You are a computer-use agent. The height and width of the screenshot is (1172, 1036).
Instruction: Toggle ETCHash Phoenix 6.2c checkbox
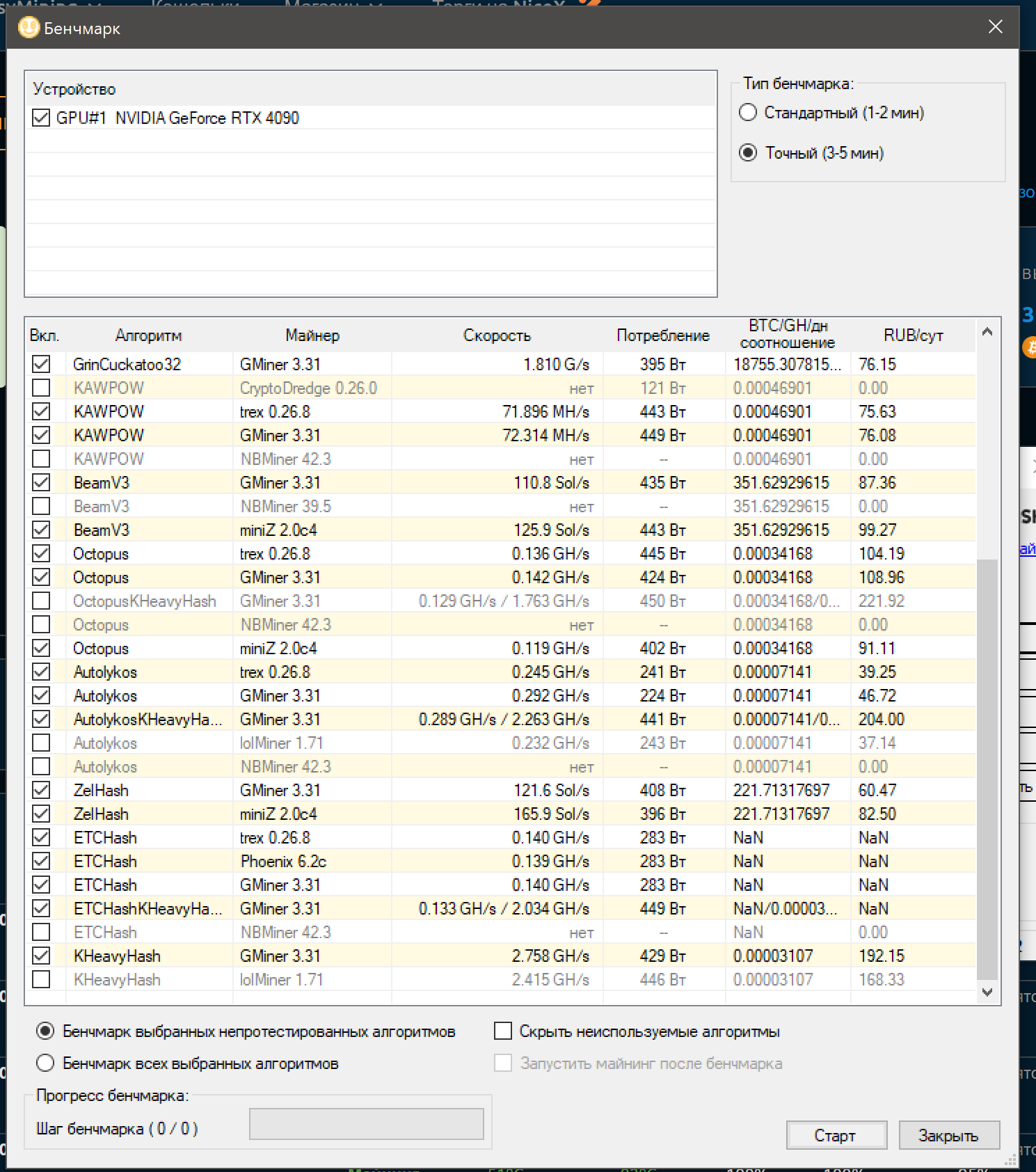point(41,861)
